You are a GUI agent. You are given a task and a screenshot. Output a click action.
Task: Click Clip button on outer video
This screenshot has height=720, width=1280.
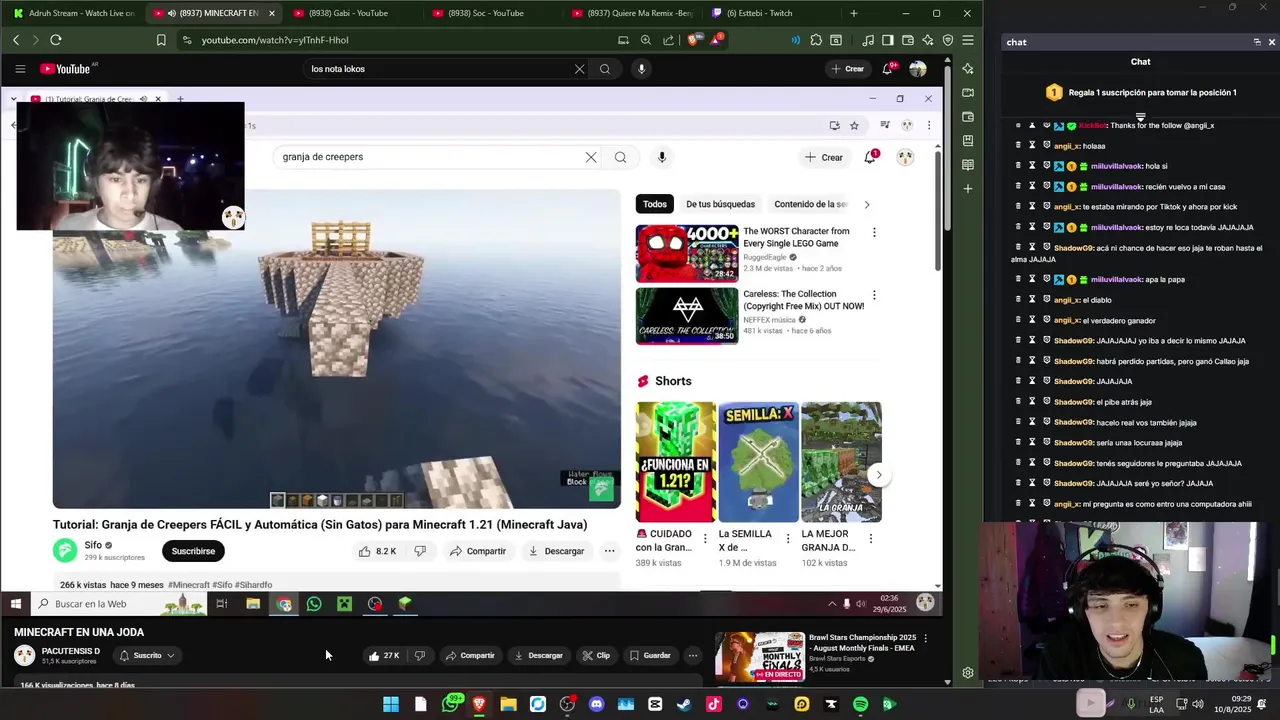point(596,655)
